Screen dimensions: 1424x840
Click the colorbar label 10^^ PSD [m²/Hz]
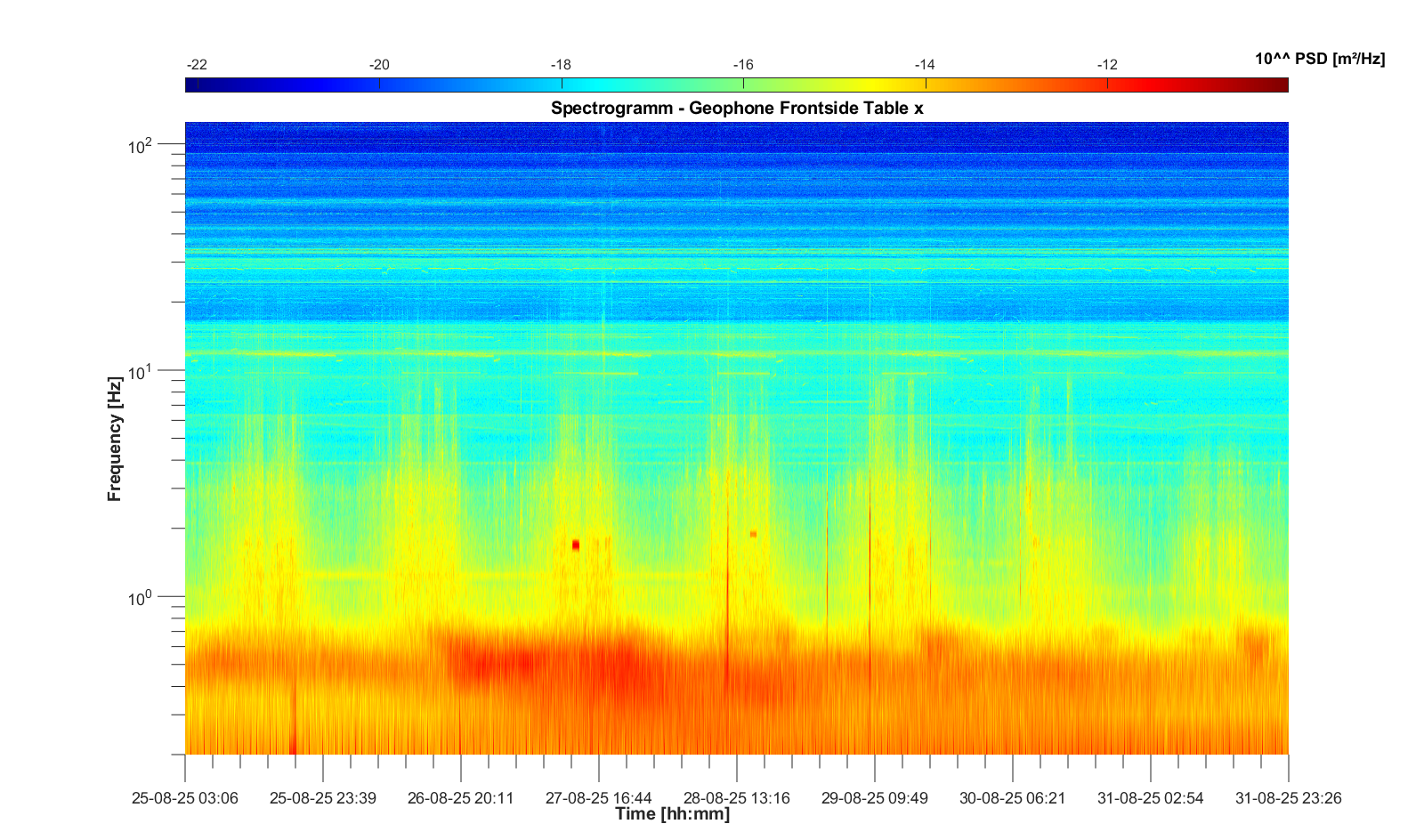pyautogui.click(x=1319, y=59)
